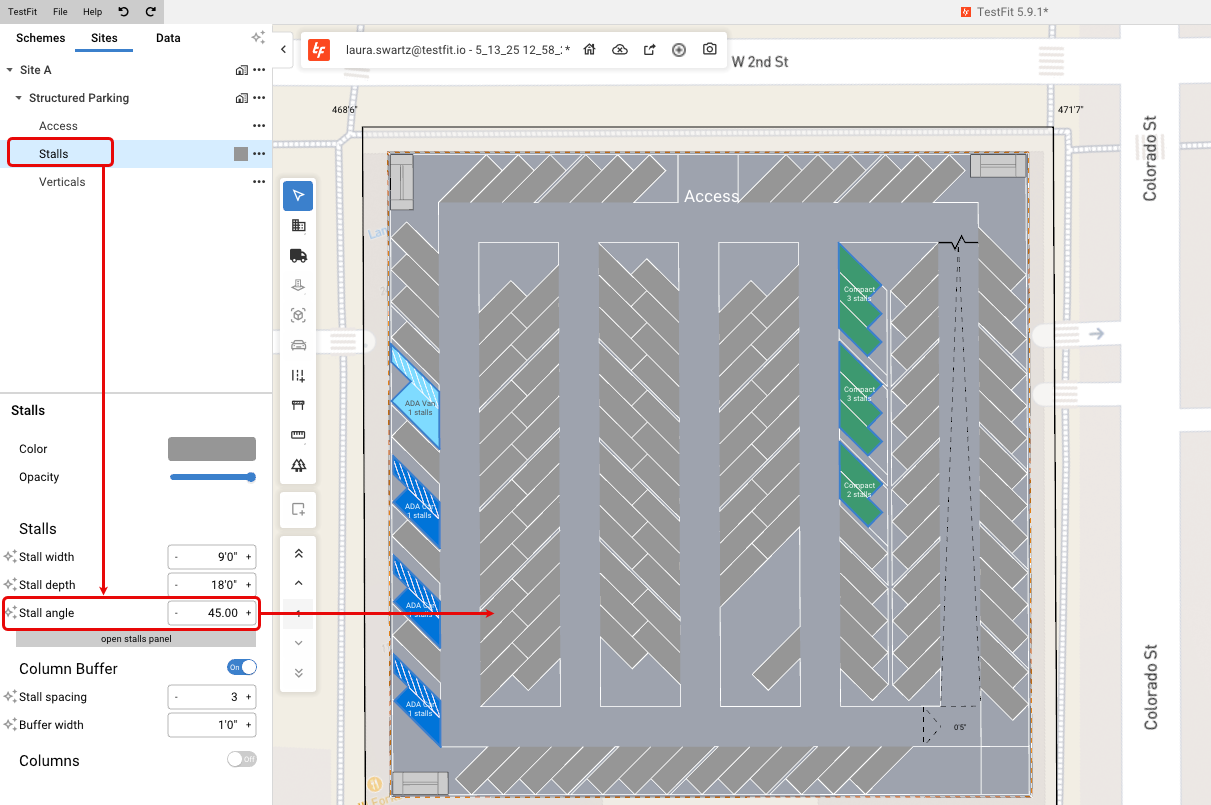Click the cloud save icon

(620, 49)
